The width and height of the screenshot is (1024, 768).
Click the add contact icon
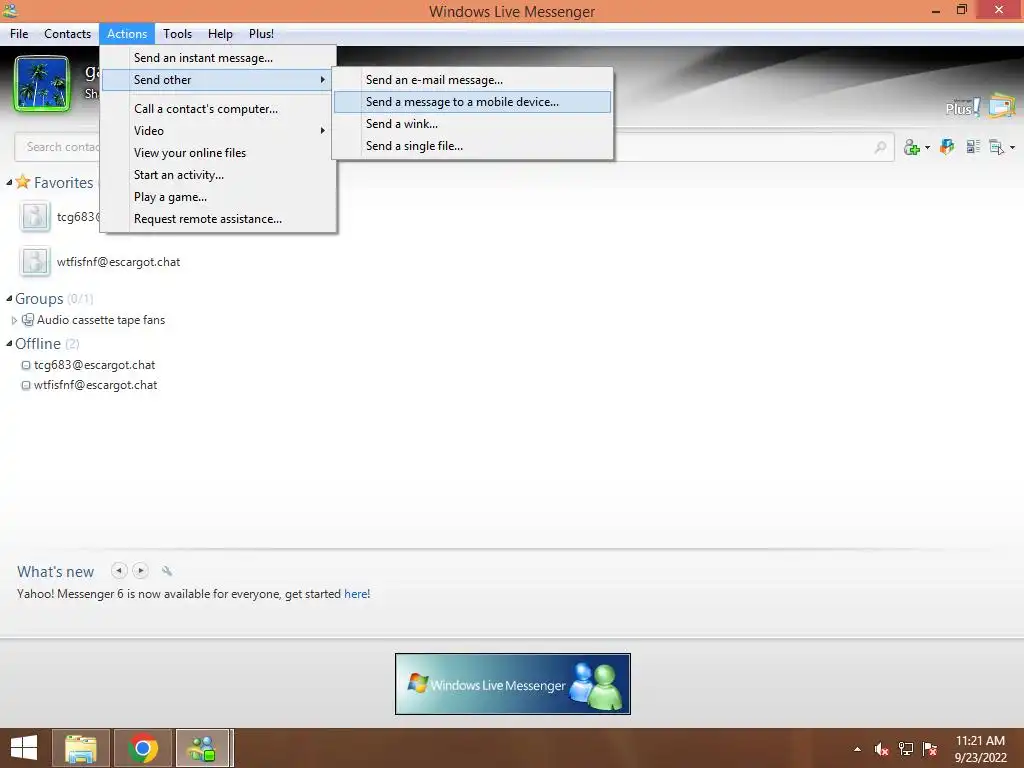coord(912,148)
